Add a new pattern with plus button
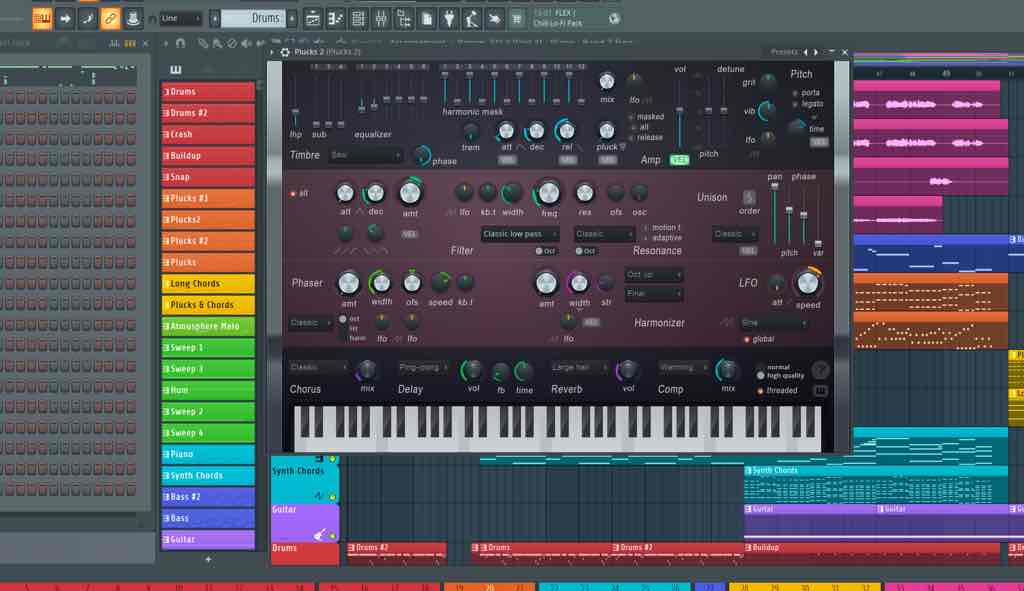Screen dimensions: 1024x591 click(x=208, y=560)
